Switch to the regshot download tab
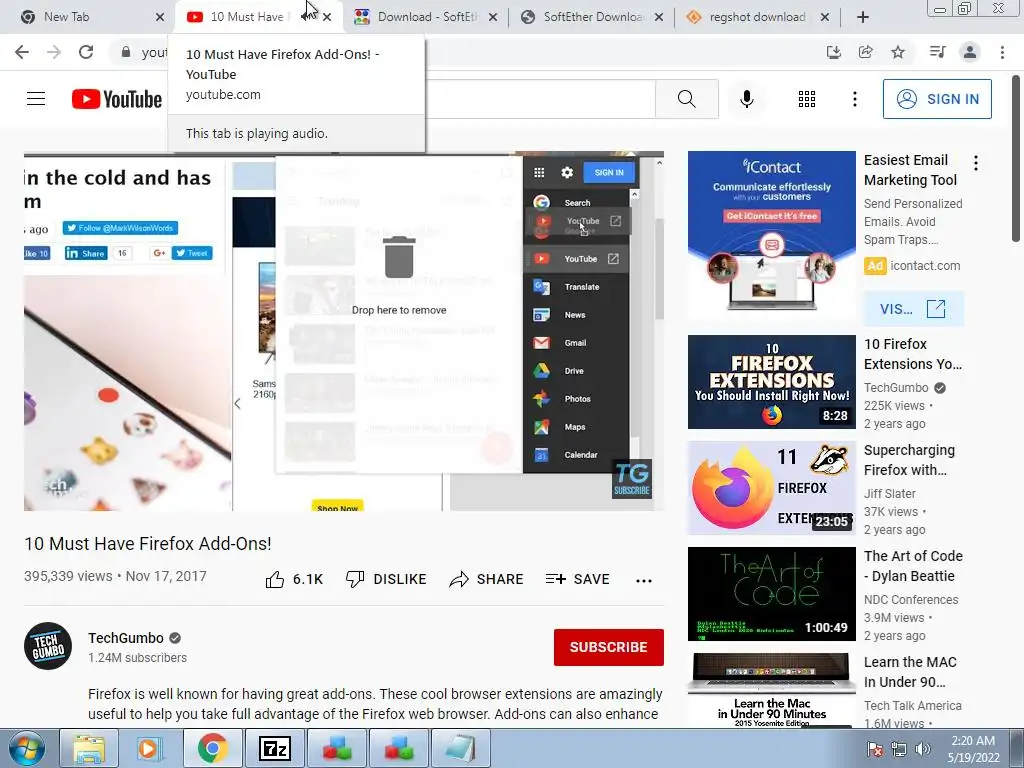1024x768 pixels. pos(758,17)
